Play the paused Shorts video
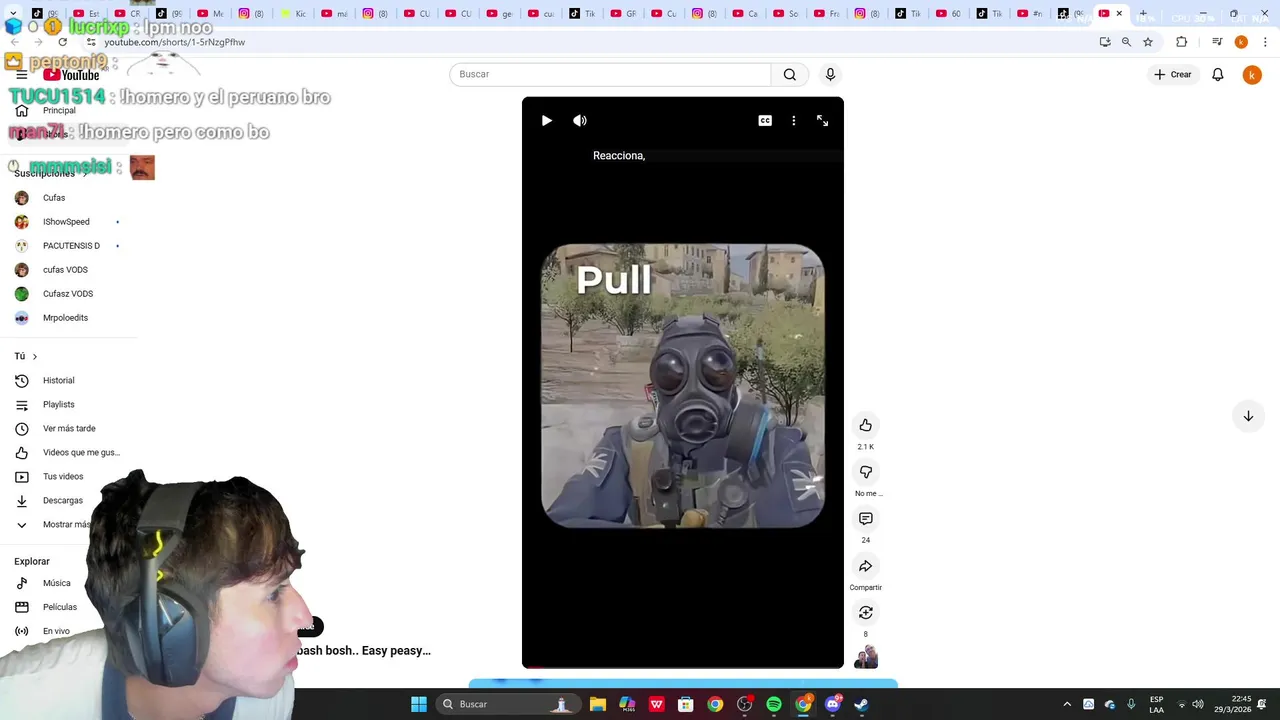The height and width of the screenshot is (720, 1280). point(546,120)
